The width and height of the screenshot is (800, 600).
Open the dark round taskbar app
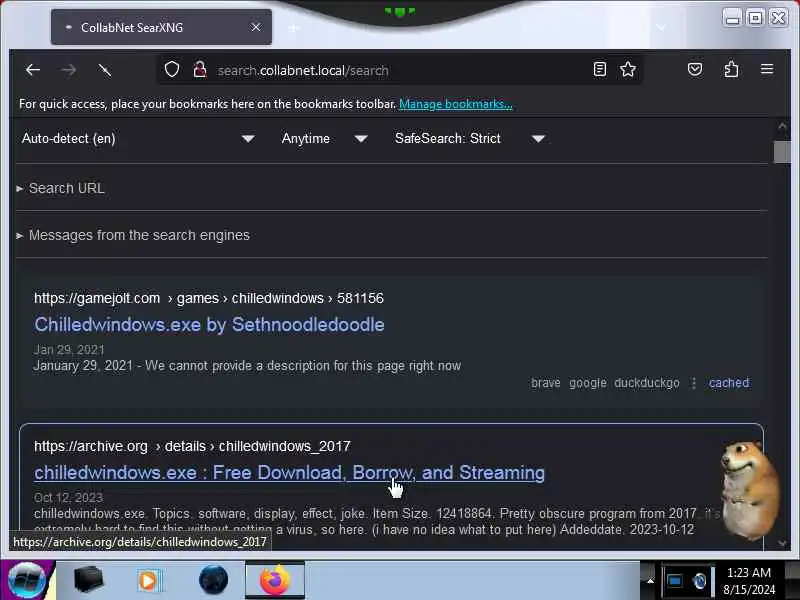213,580
